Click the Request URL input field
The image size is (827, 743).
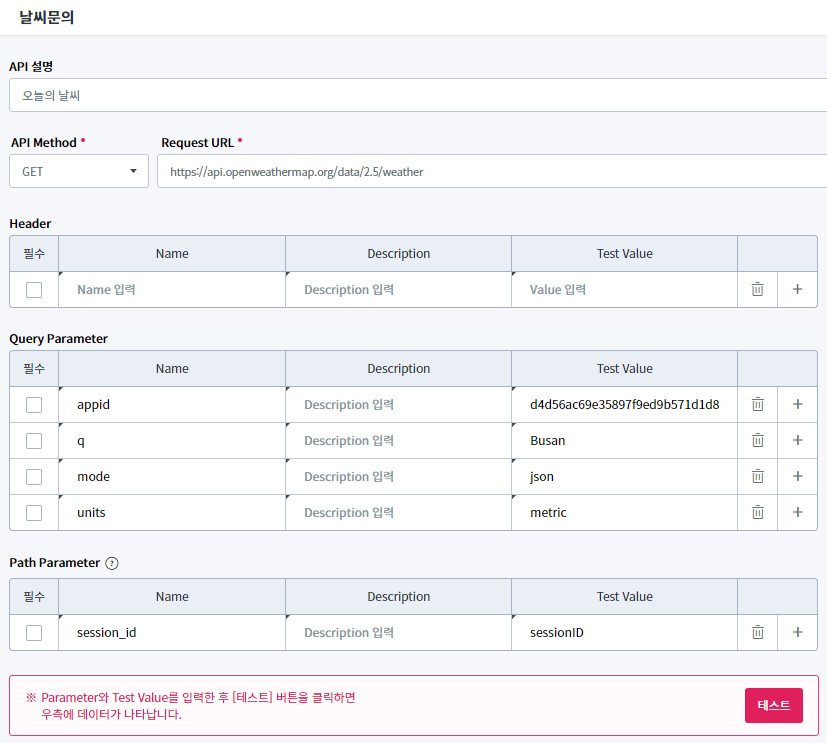[x=490, y=171]
